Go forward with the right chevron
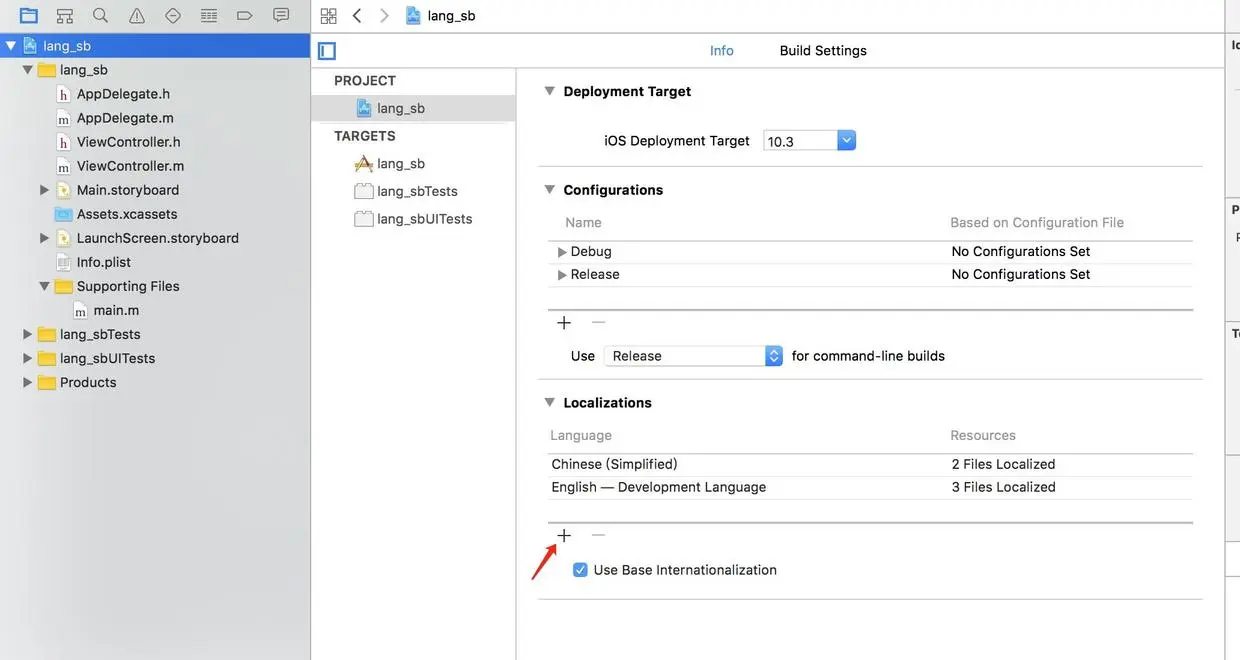Image resolution: width=1240 pixels, height=660 pixels. (x=384, y=15)
